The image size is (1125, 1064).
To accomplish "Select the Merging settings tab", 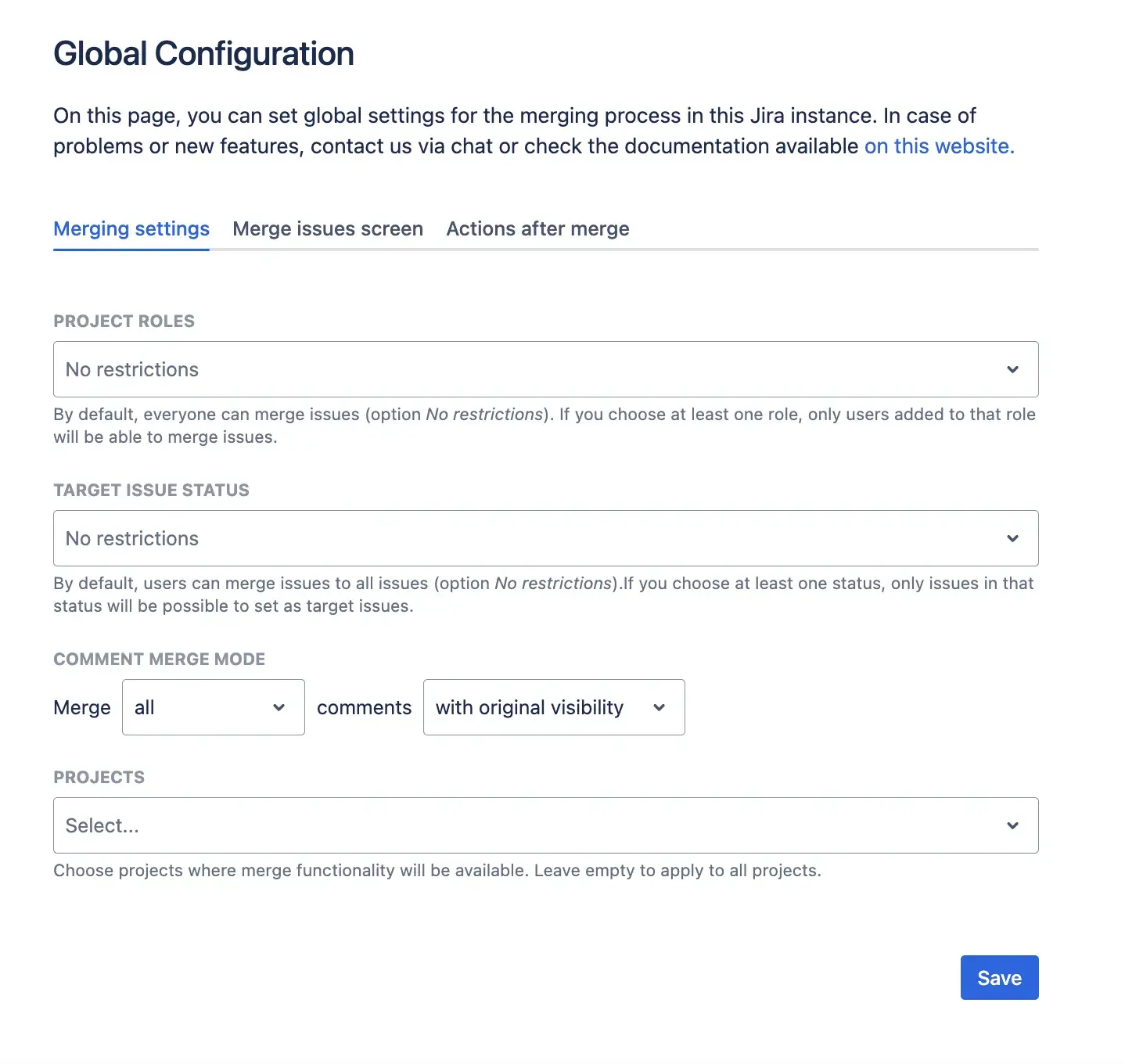I will (x=131, y=228).
